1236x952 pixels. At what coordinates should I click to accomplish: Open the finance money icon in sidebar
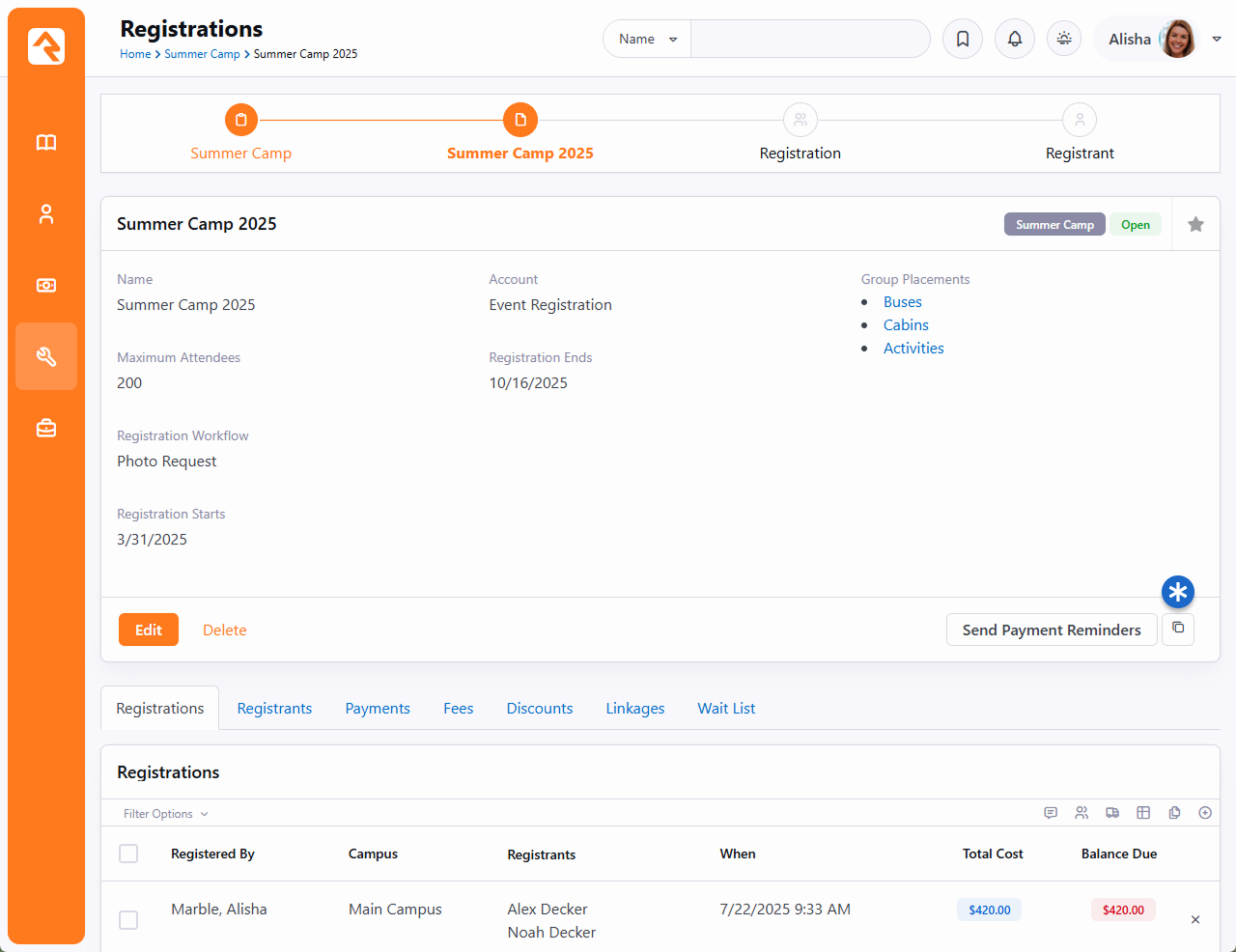click(46, 285)
